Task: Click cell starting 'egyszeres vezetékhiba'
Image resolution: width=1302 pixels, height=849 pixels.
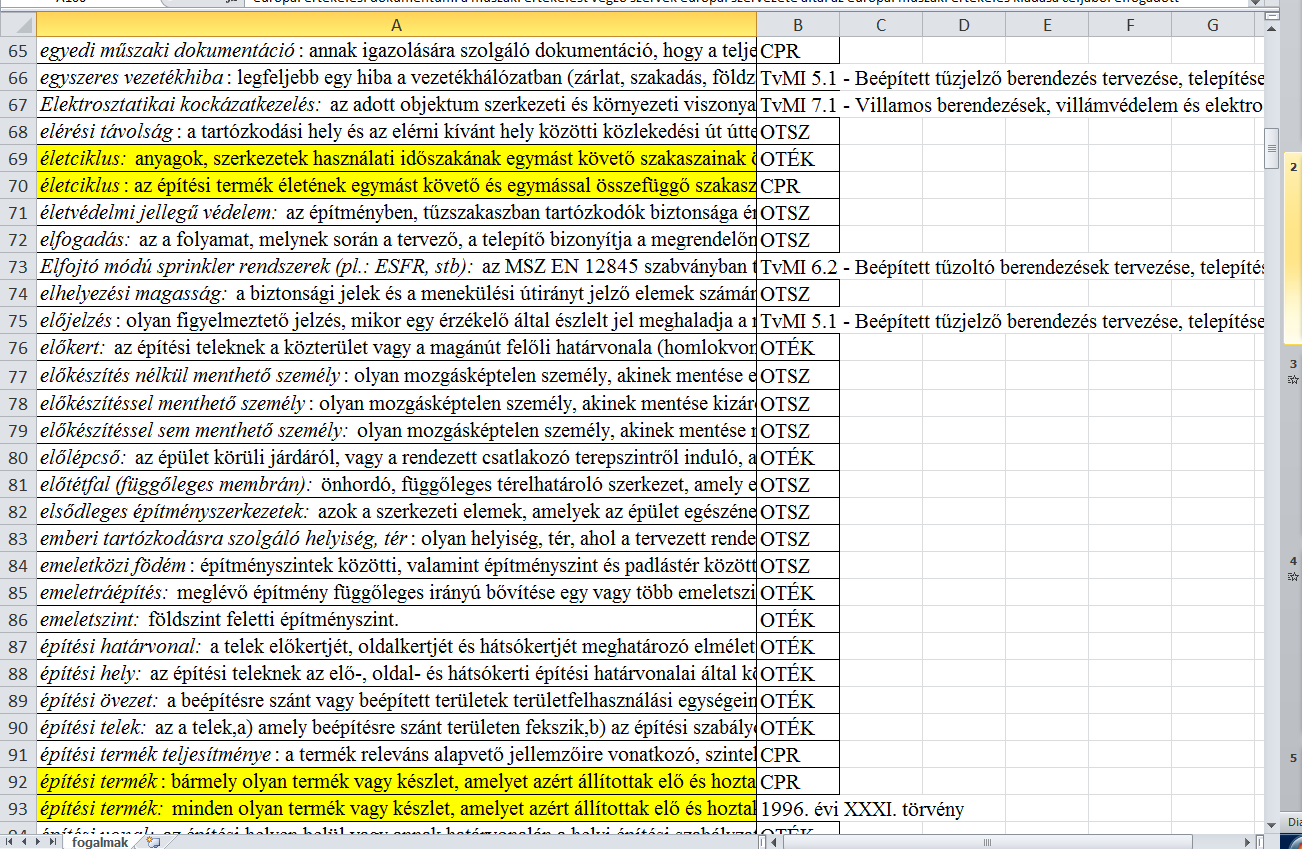Action: click(x=397, y=77)
